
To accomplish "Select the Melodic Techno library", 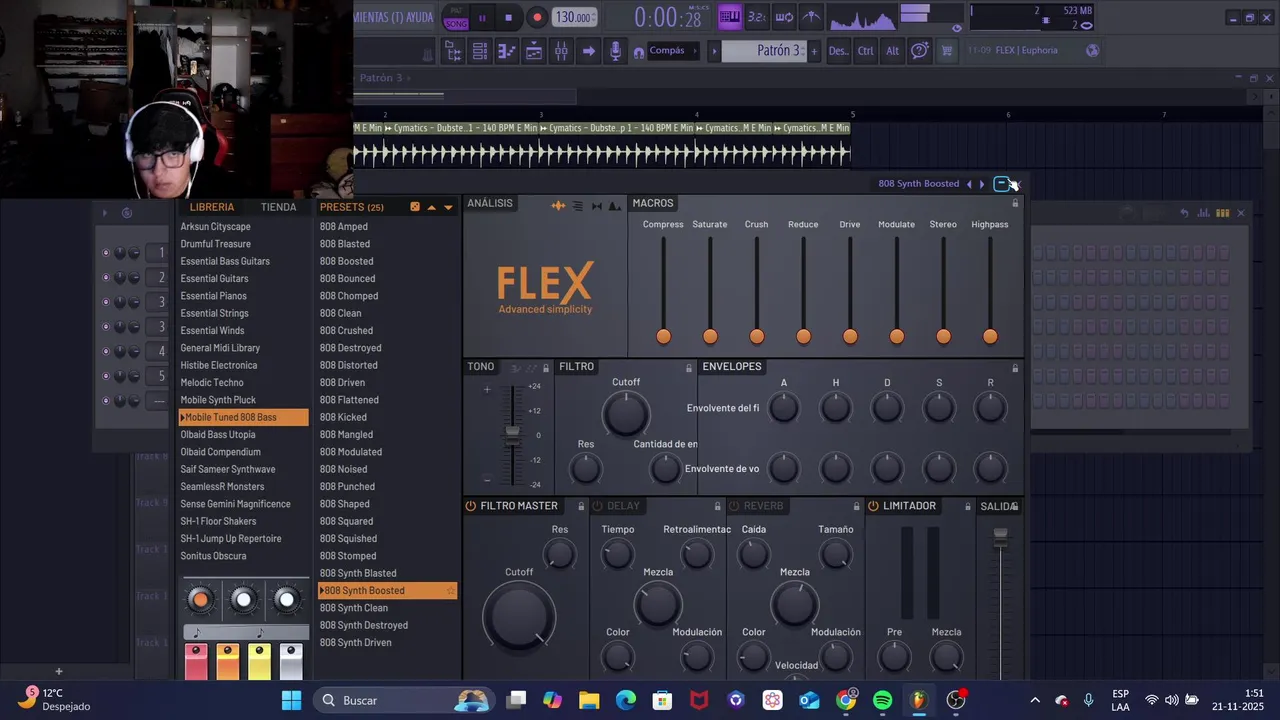I will click(x=212, y=383).
